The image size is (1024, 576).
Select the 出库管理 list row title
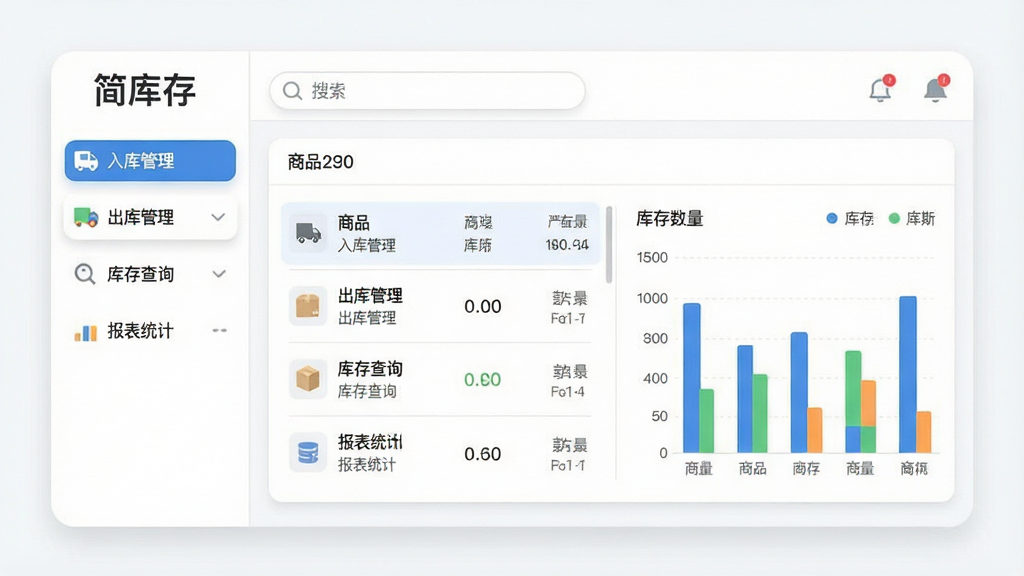(370, 296)
